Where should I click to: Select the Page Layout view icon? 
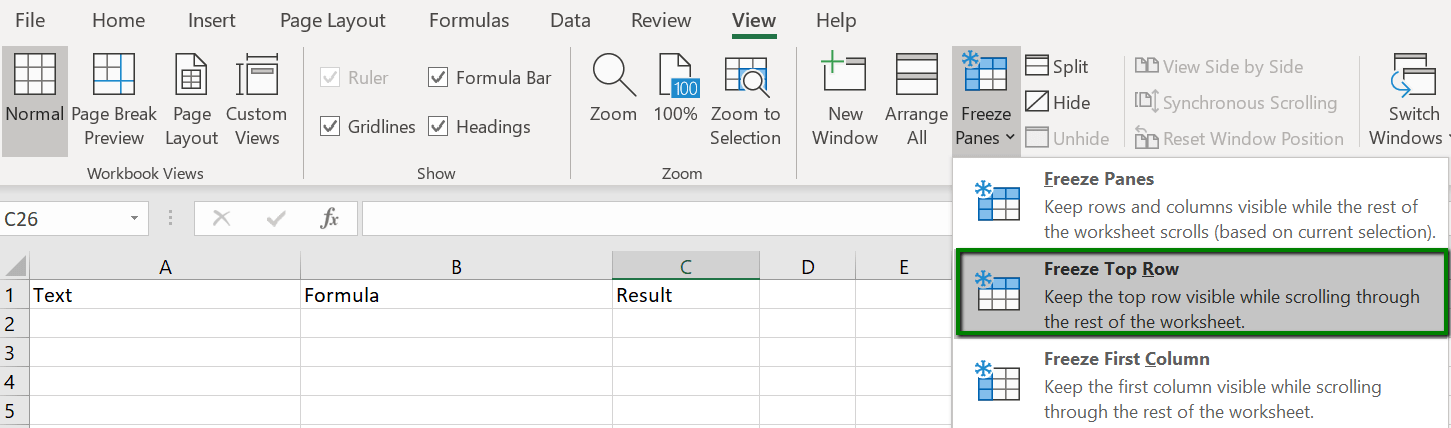[191, 100]
